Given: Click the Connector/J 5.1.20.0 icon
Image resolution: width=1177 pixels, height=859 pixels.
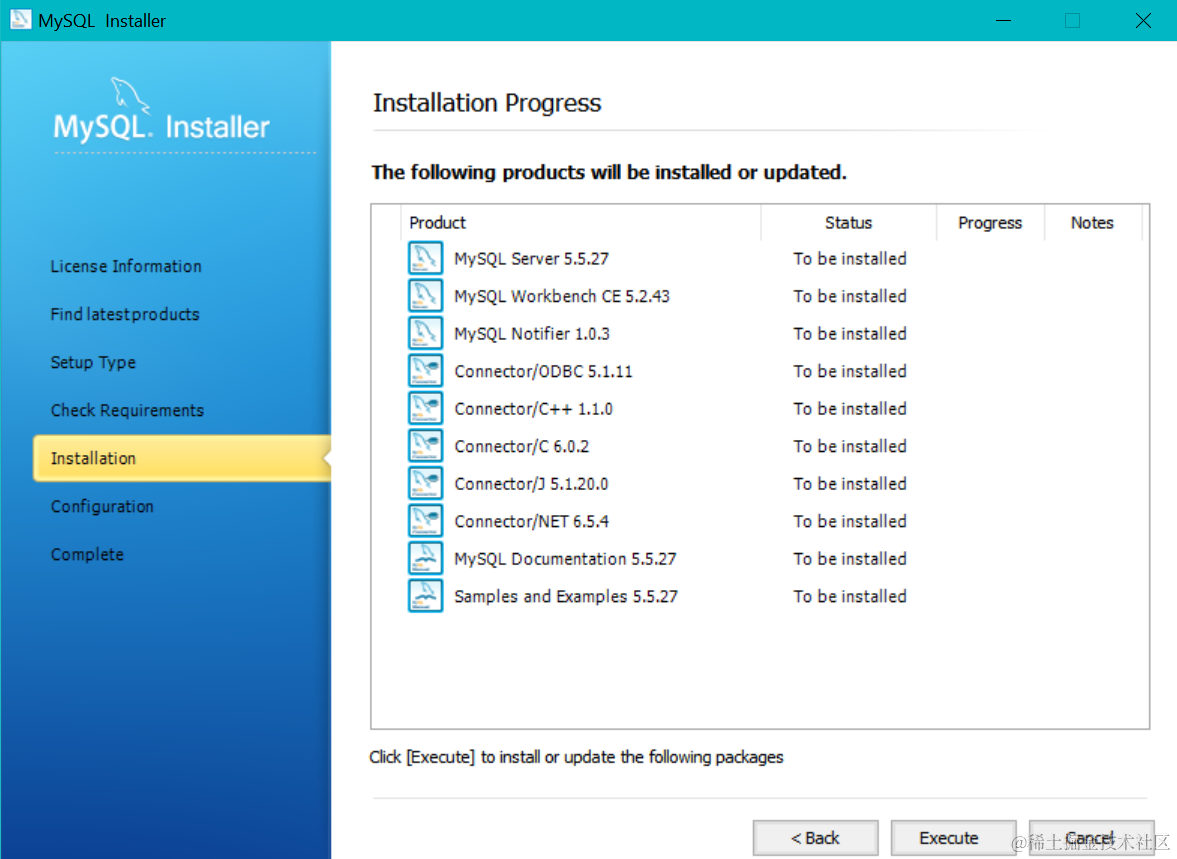Looking at the screenshot, I should pyautogui.click(x=425, y=484).
